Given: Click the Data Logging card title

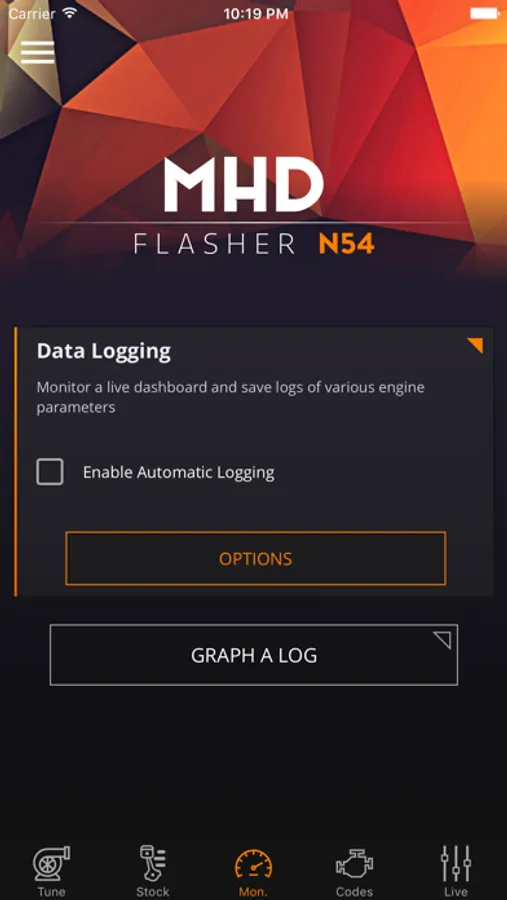Looking at the screenshot, I should coord(104,351).
